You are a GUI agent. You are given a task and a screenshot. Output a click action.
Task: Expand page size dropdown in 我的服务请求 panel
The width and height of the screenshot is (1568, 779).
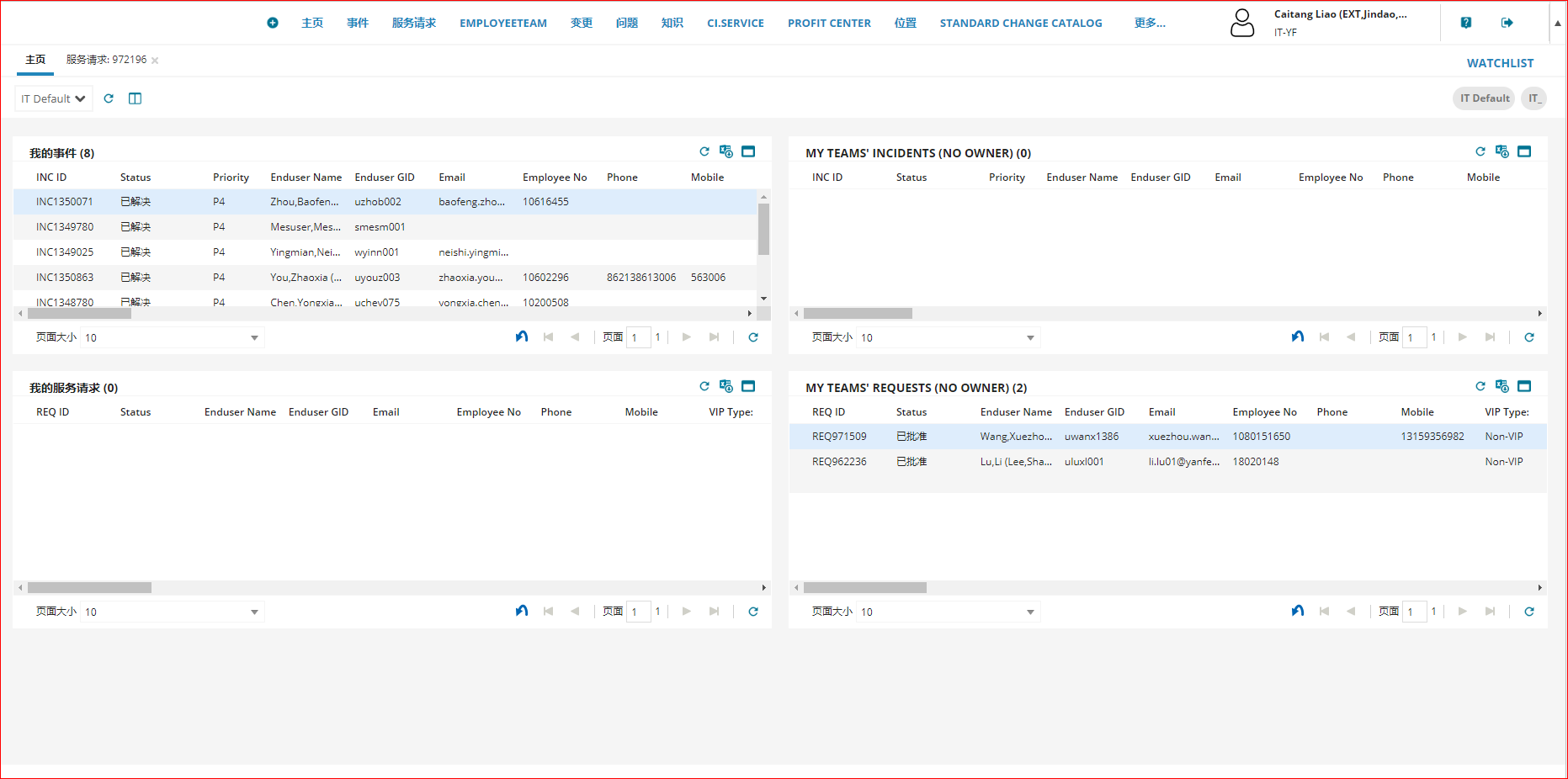(254, 612)
